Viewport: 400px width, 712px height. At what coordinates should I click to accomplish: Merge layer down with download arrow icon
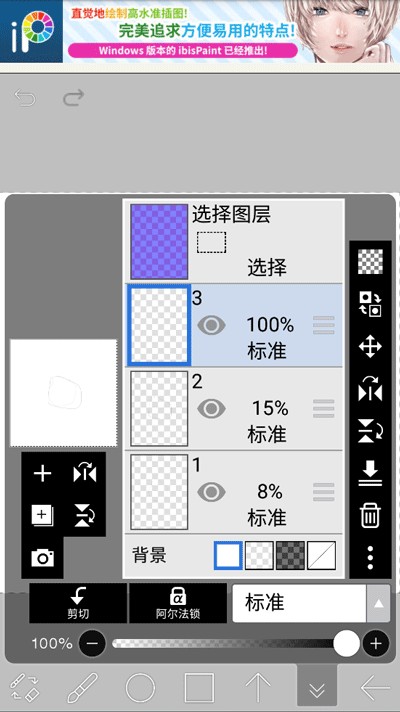click(x=370, y=474)
